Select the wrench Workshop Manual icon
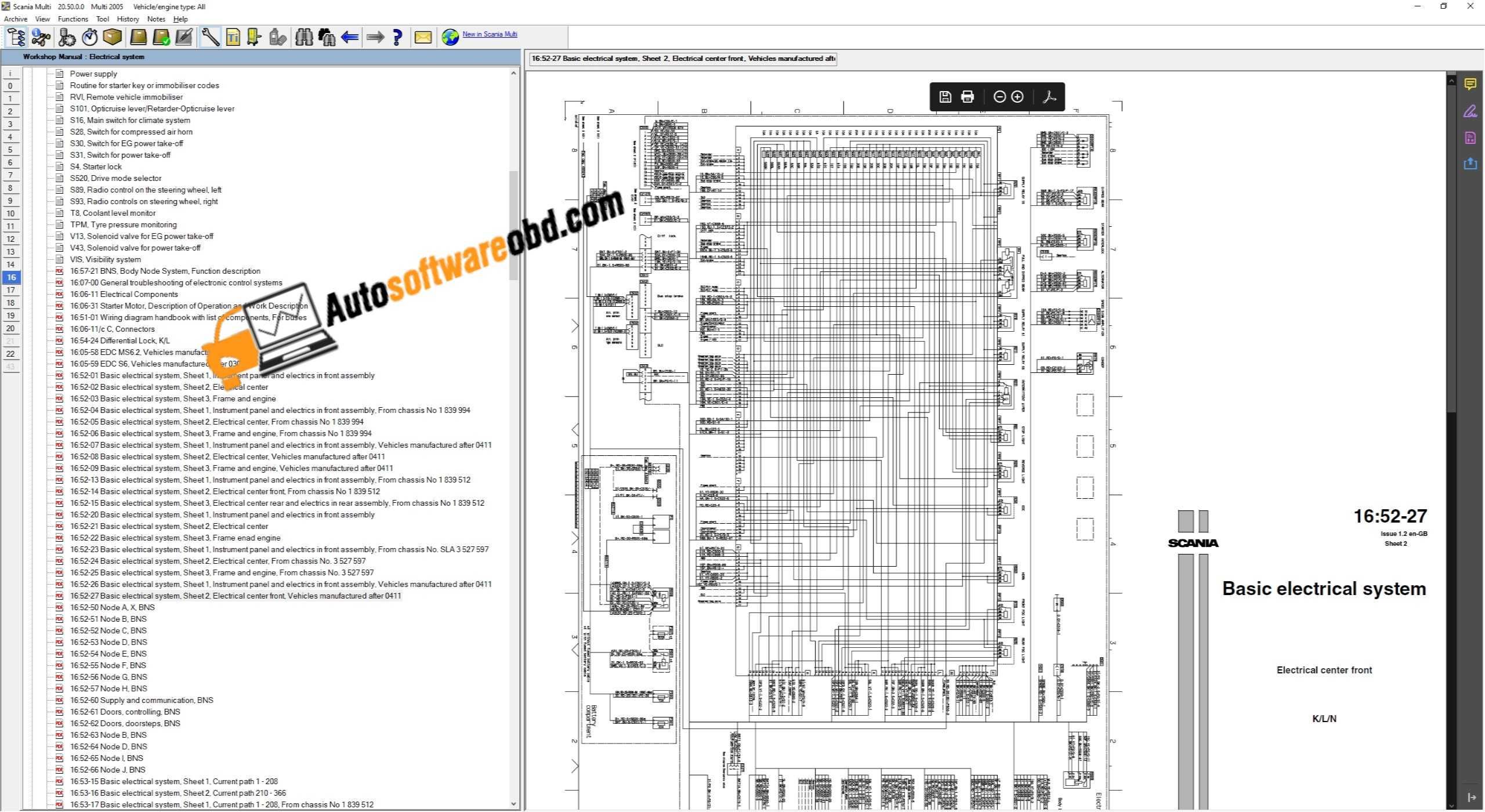Screen dimensions: 1485x812 click(210, 37)
